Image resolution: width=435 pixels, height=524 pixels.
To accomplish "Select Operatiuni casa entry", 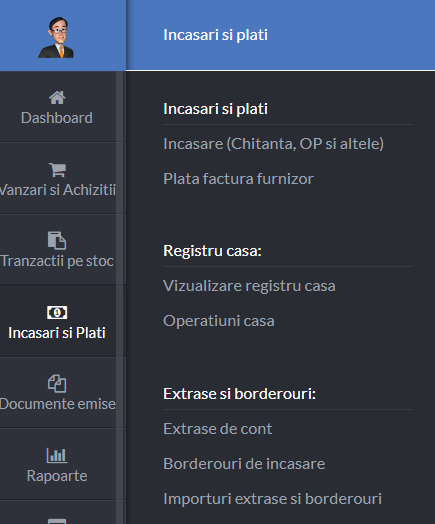I will [x=219, y=321].
